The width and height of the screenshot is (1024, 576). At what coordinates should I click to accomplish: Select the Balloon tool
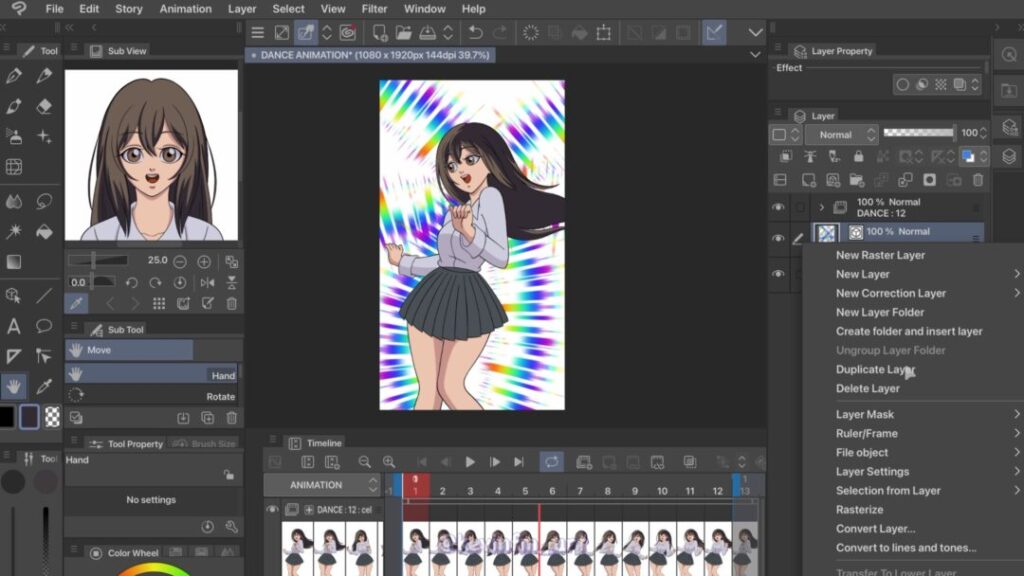pos(44,326)
